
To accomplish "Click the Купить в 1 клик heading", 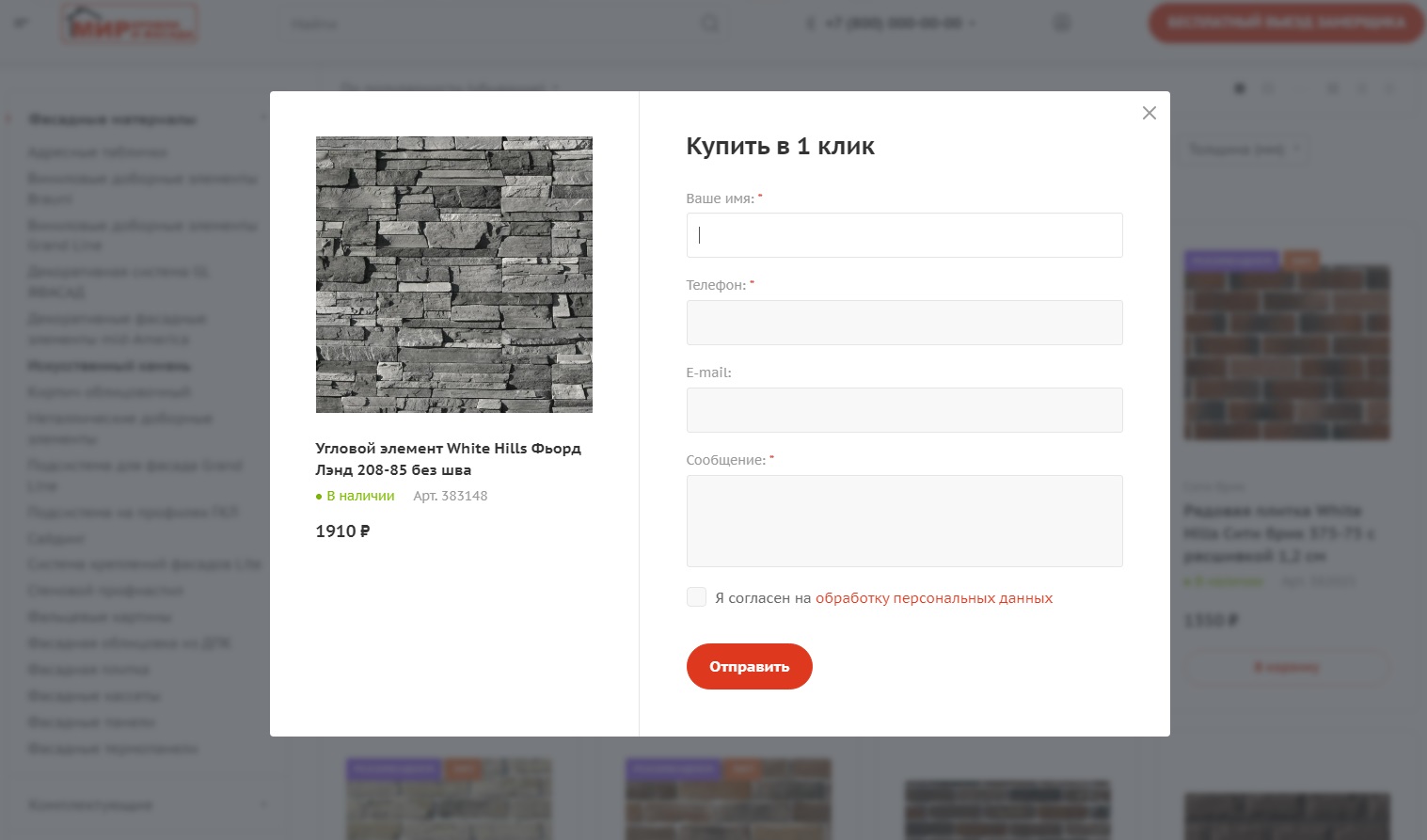I will (780, 146).
